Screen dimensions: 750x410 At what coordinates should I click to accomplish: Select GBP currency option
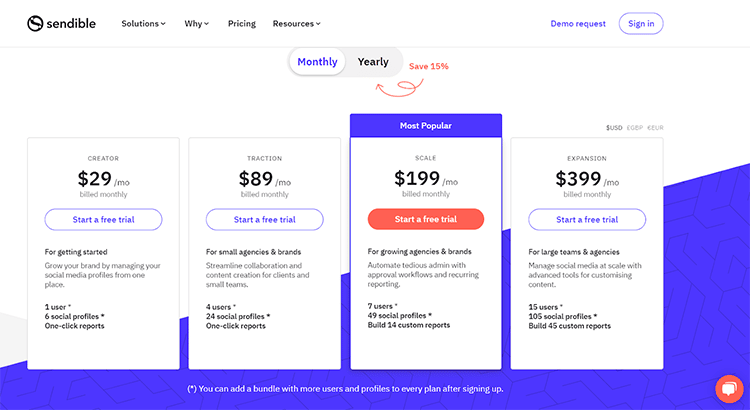(x=635, y=128)
